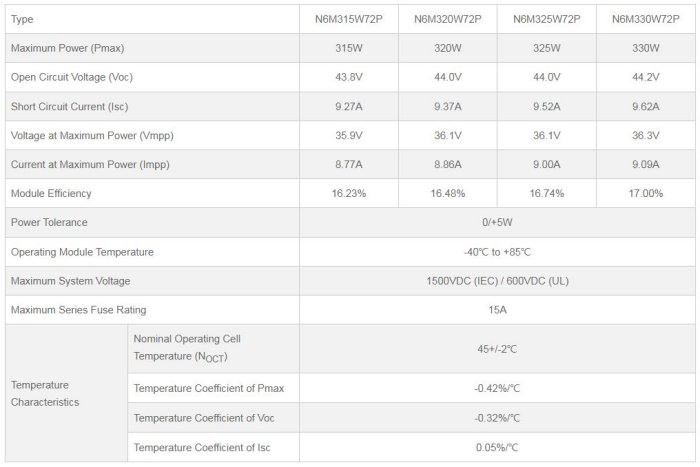The image size is (700, 467).
Task: Click the 17.00% module efficiency value
Action: (x=646, y=193)
